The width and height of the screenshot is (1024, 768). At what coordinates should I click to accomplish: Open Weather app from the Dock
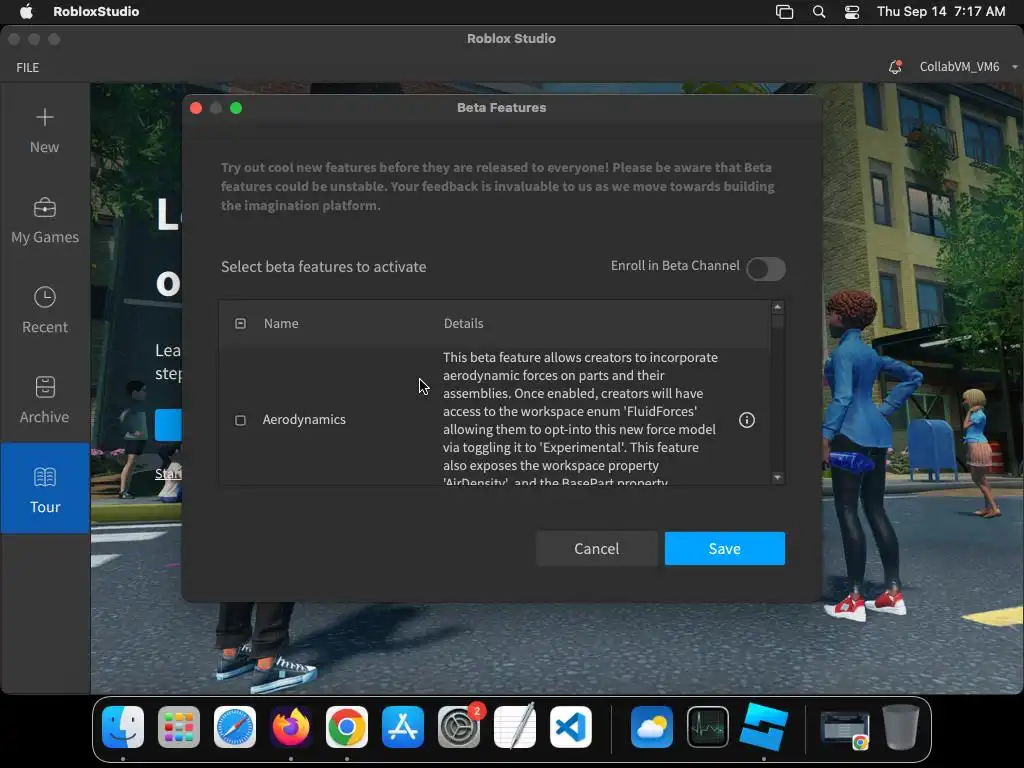[x=652, y=727]
